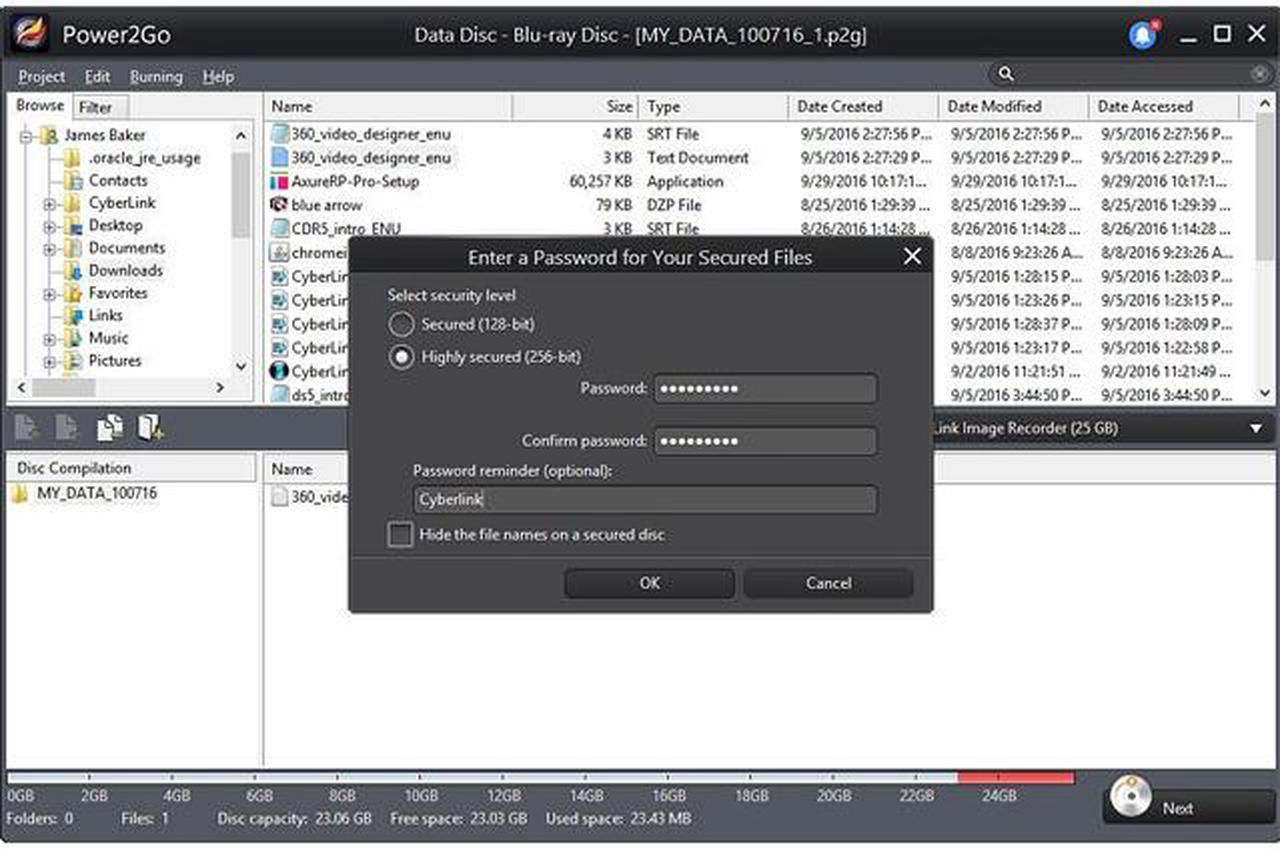Viewport: 1280px width, 849px height.
Task: Clear search with the small x icon
Action: (1260, 74)
